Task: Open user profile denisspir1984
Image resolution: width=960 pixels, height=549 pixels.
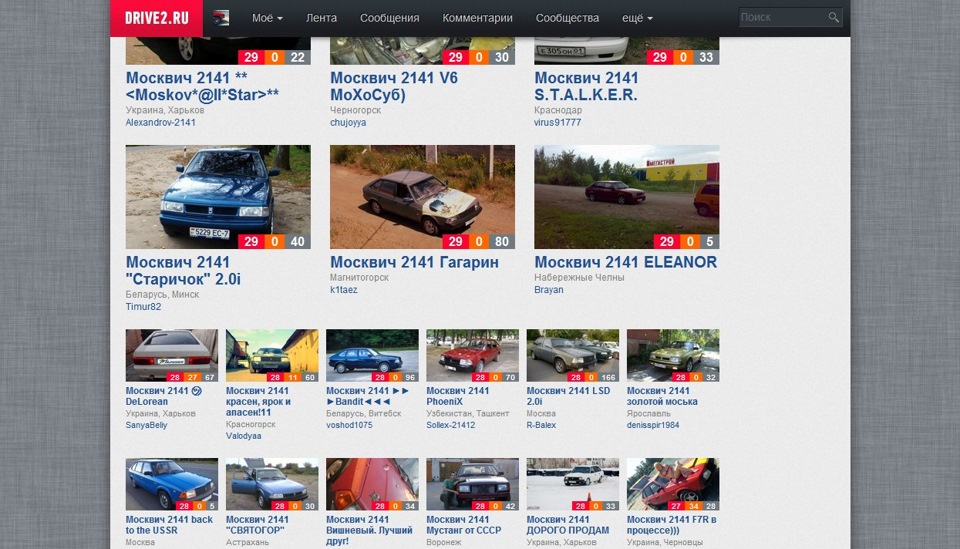Action: 653,425
